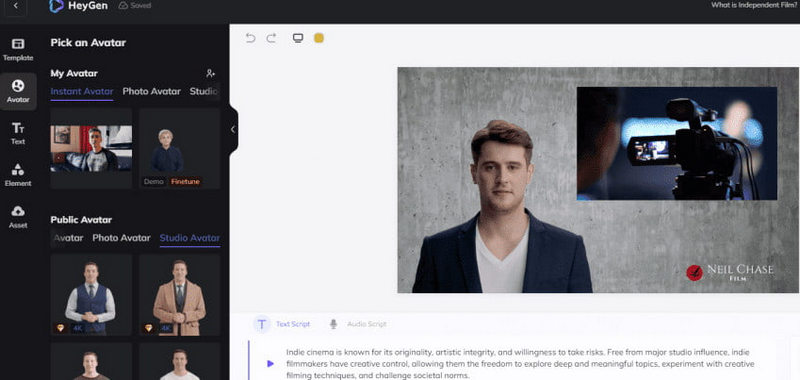This screenshot has width=800, height=380.
Task: Select the Neil Chase Film logo on canvas
Action: (x=730, y=273)
